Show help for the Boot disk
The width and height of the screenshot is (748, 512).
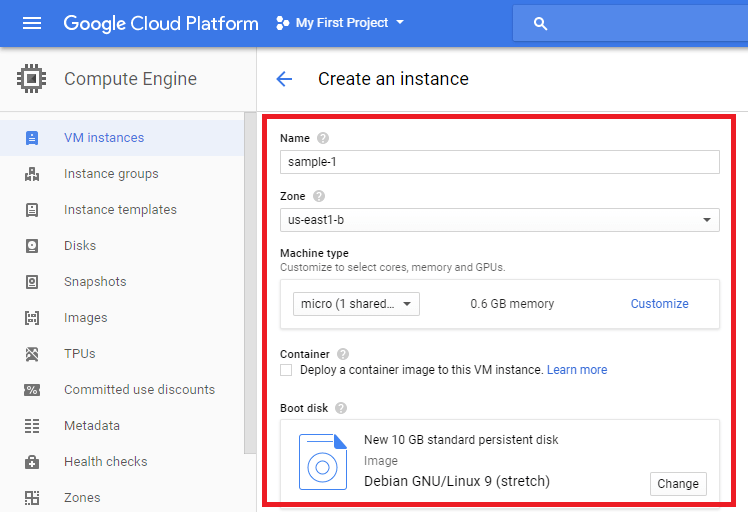pyautogui.click(x=341, y=408)
